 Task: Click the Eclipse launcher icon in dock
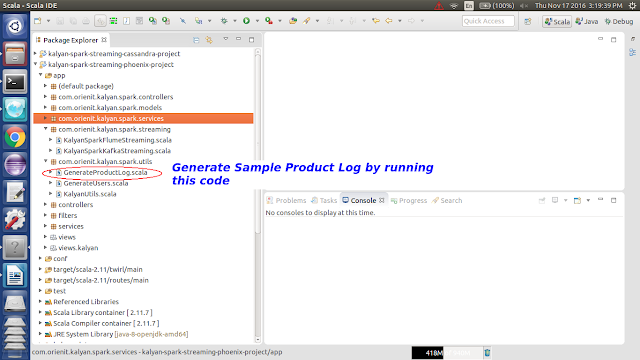pyautogui.click(x=15, y=165)
